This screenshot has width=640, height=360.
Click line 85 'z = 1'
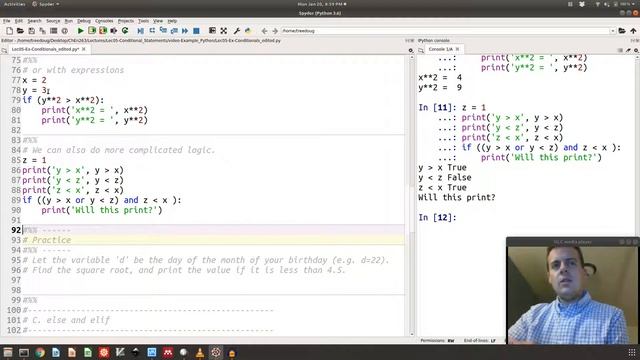(34, 160)
